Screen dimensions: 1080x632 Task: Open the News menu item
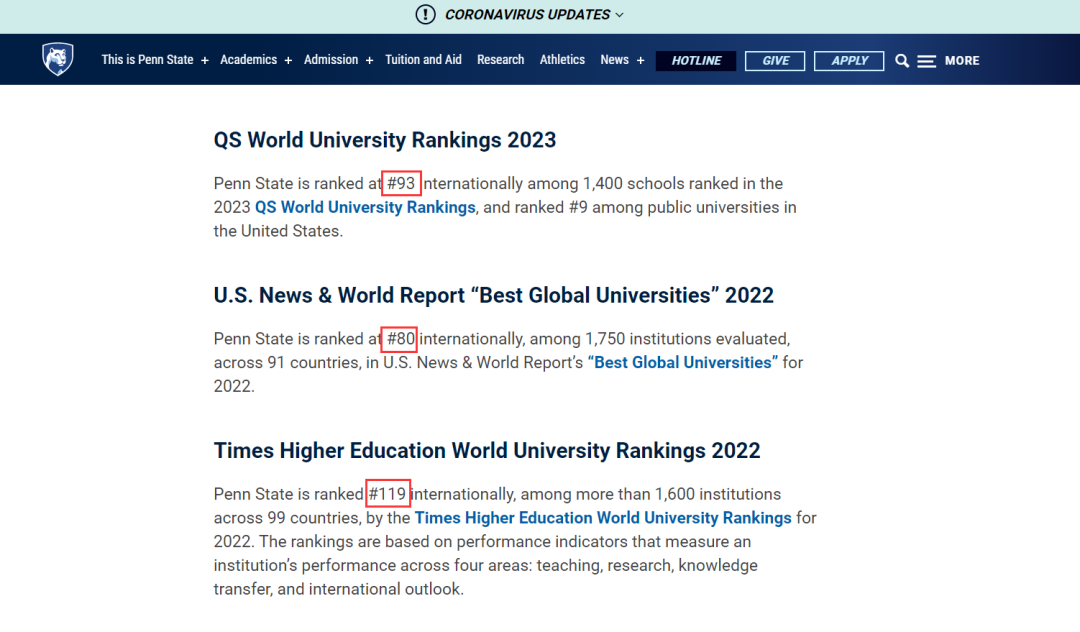[x=614, y=60]
